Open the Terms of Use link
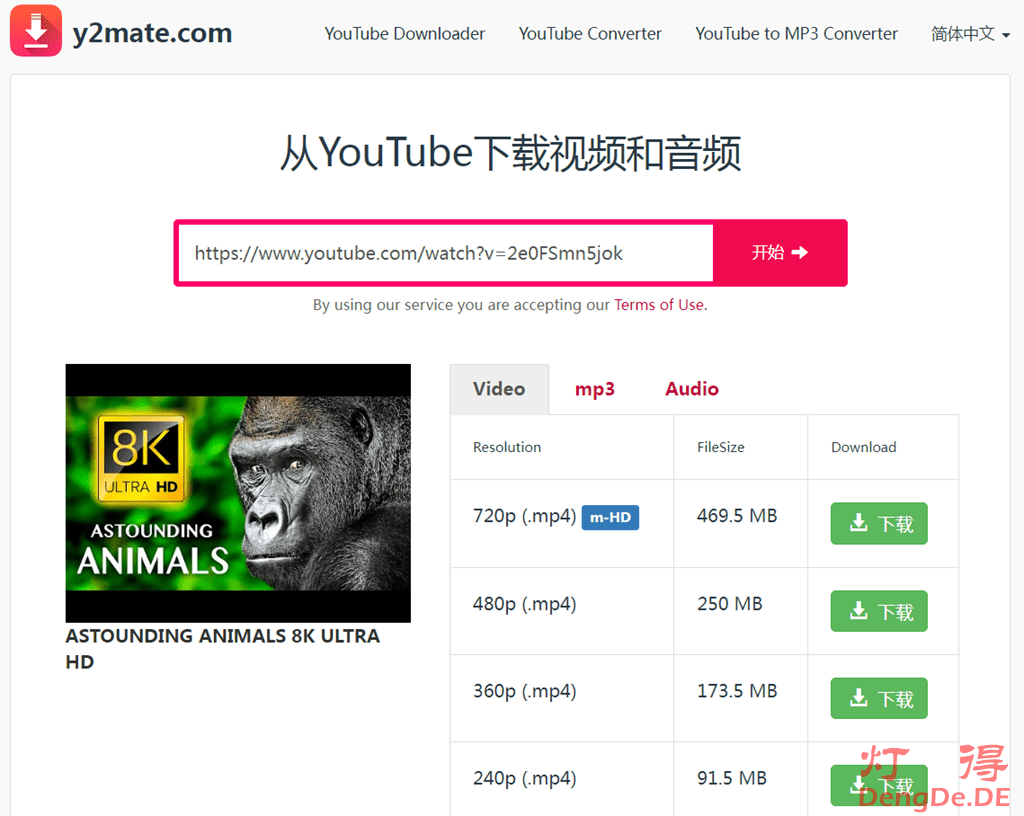Image resolution: width=1024 pixels, height=816 pixels. pos(659,305)
